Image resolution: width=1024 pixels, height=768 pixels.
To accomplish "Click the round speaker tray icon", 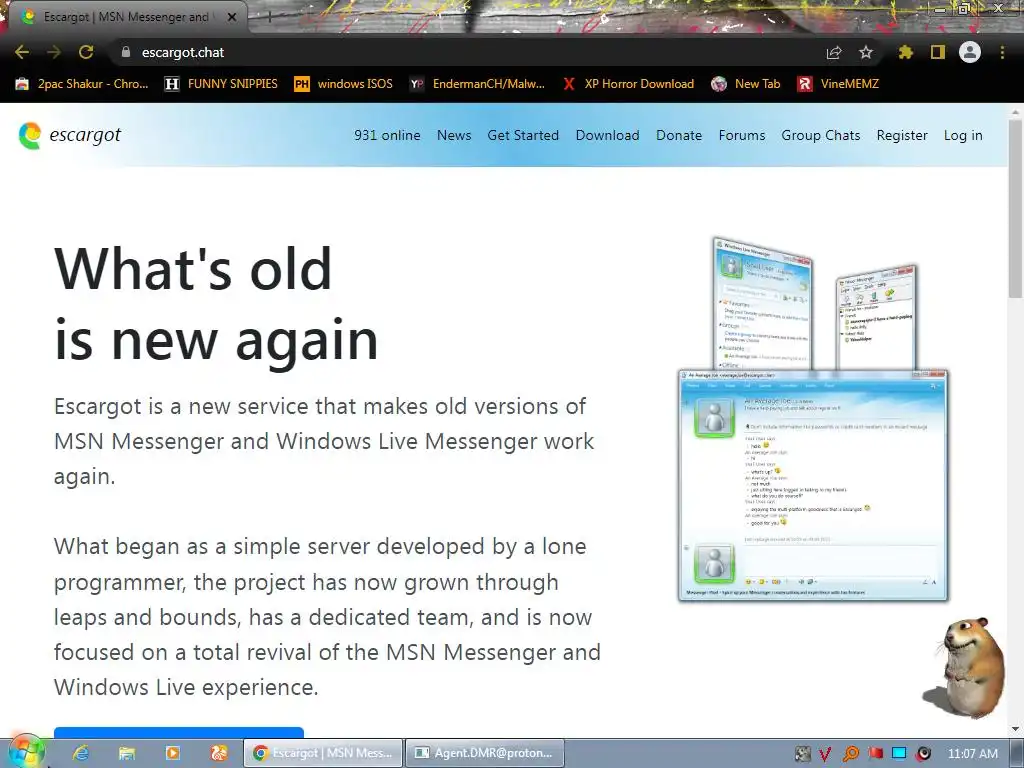I will point(923,754).
